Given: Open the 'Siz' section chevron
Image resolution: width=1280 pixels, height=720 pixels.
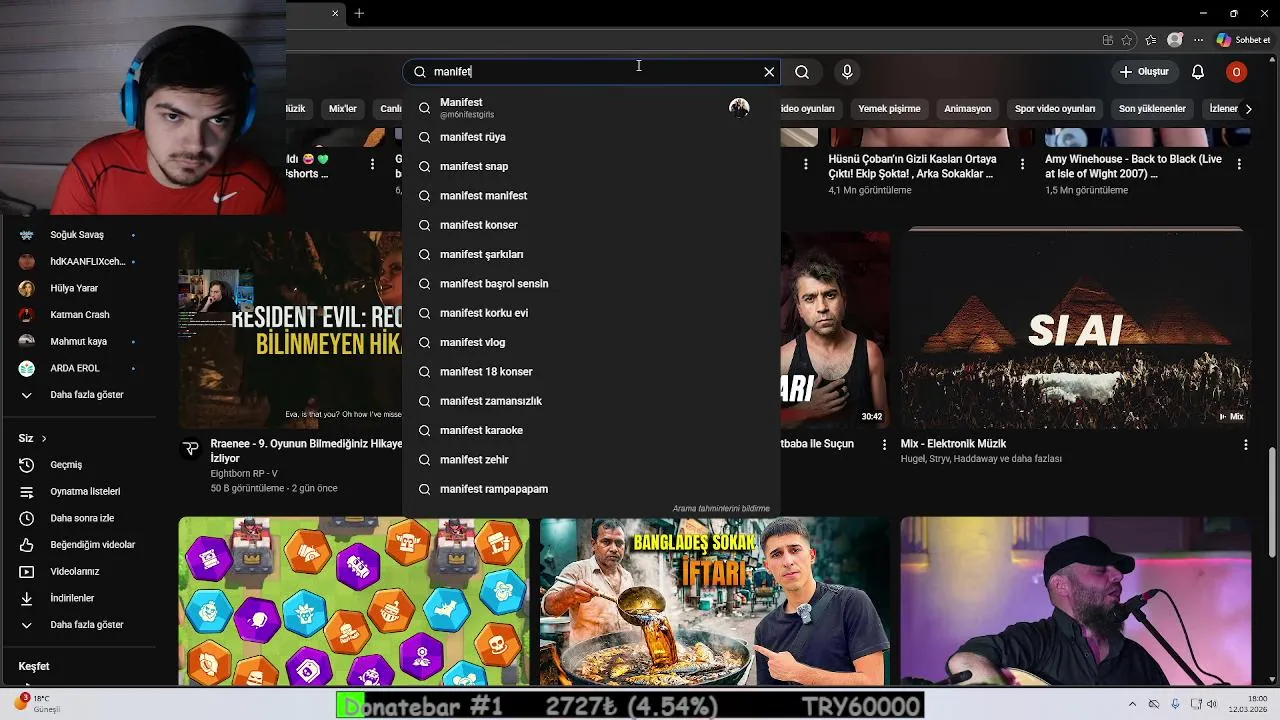Looking at the screenshot, I should point(44,438).
